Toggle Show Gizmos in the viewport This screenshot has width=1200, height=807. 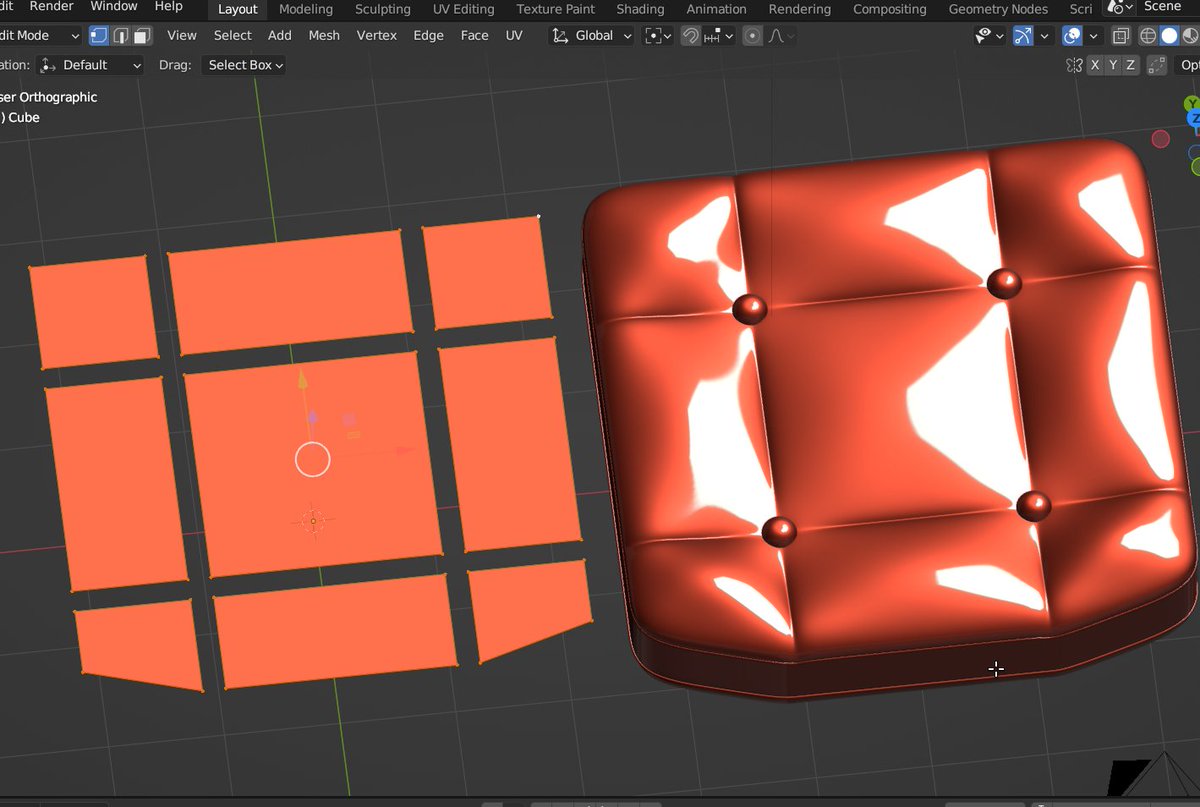coord(1022,35)
